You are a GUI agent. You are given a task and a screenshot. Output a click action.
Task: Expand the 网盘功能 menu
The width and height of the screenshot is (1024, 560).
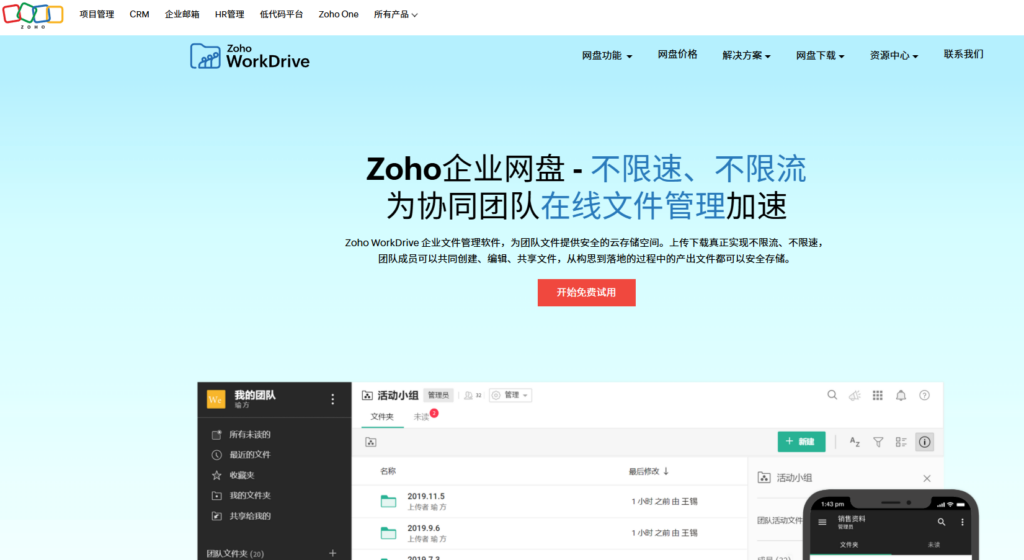(607, 56)
